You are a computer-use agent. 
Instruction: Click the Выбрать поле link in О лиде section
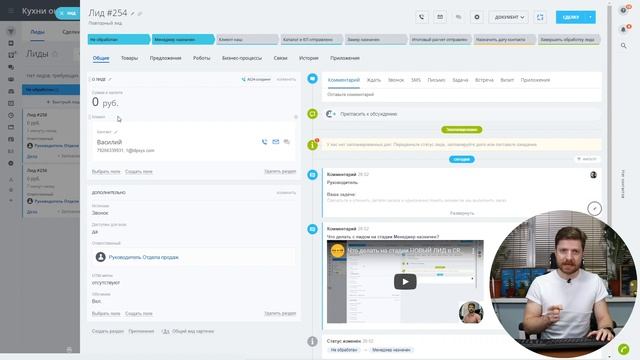click(x=106, y=171)
